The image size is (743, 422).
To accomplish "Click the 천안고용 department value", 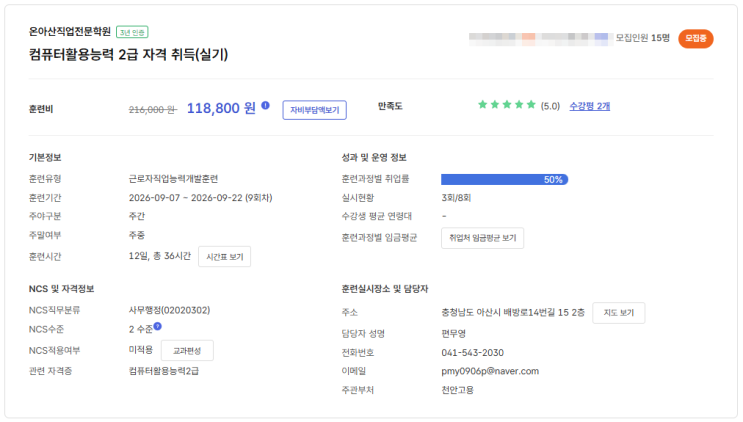I will tap(457, 390).
